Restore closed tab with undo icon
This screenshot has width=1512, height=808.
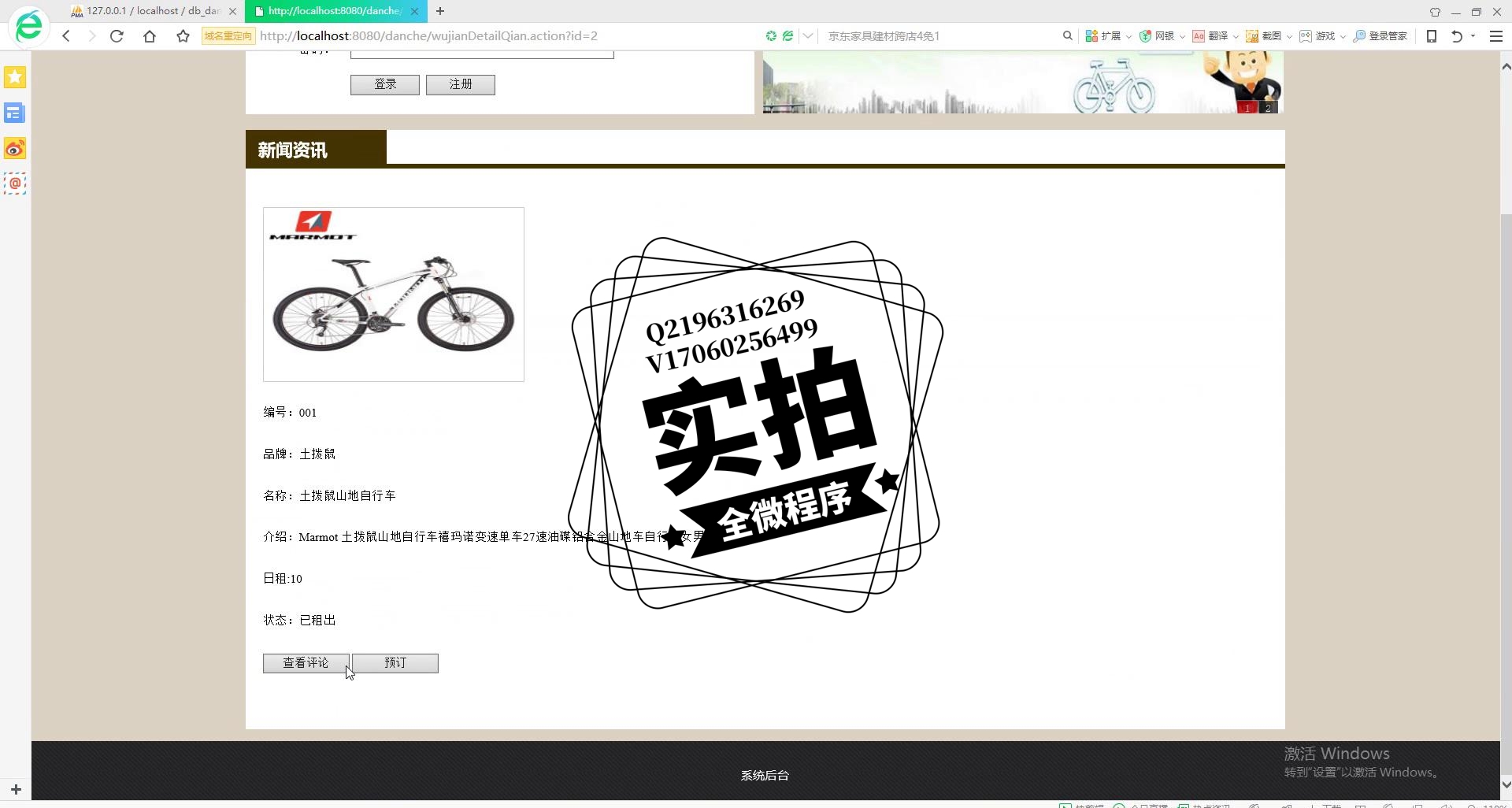point(1457,36)
